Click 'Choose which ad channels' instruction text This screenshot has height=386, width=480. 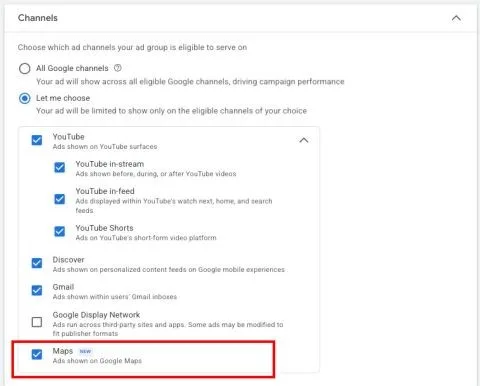pos(132,47)
